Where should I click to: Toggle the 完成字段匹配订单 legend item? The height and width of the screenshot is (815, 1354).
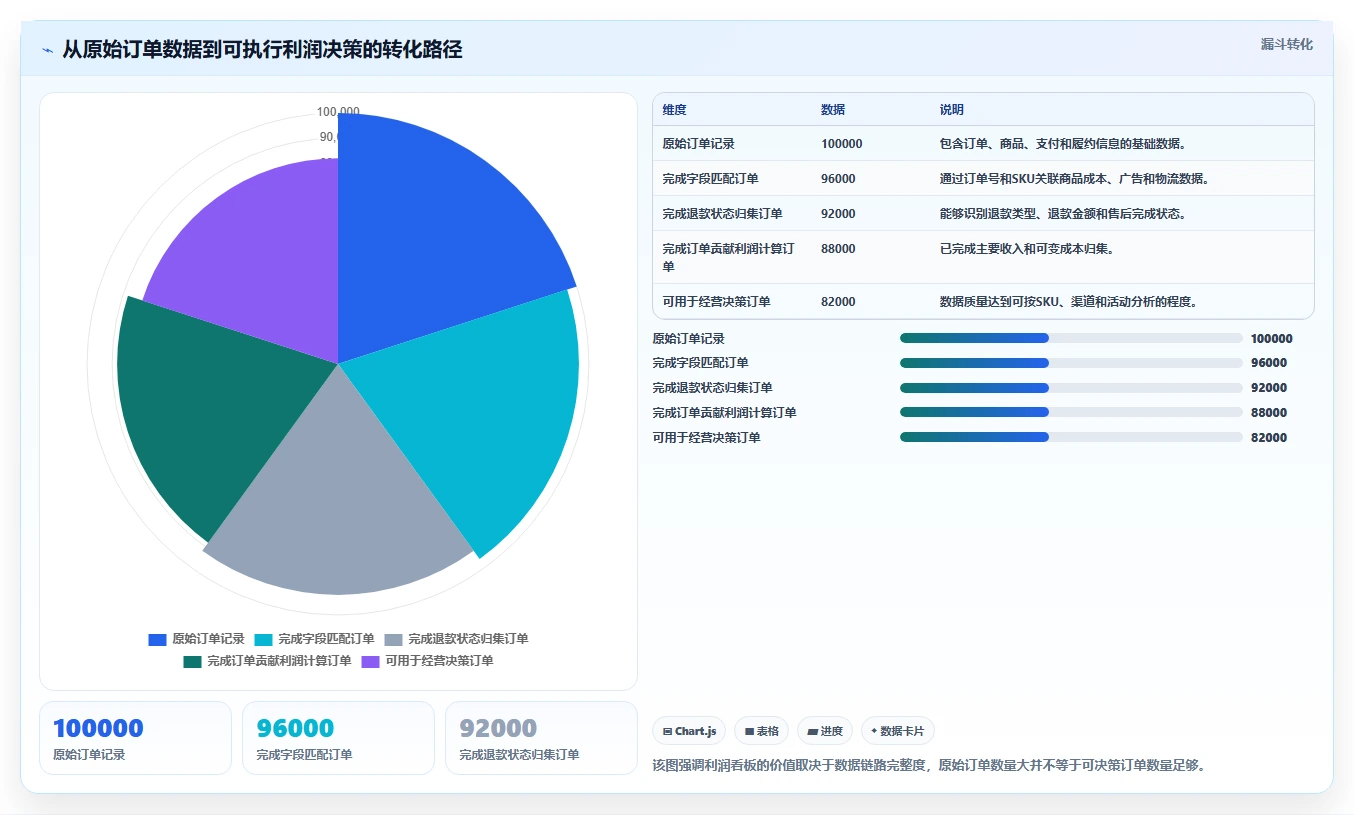[x=314, y=639]
